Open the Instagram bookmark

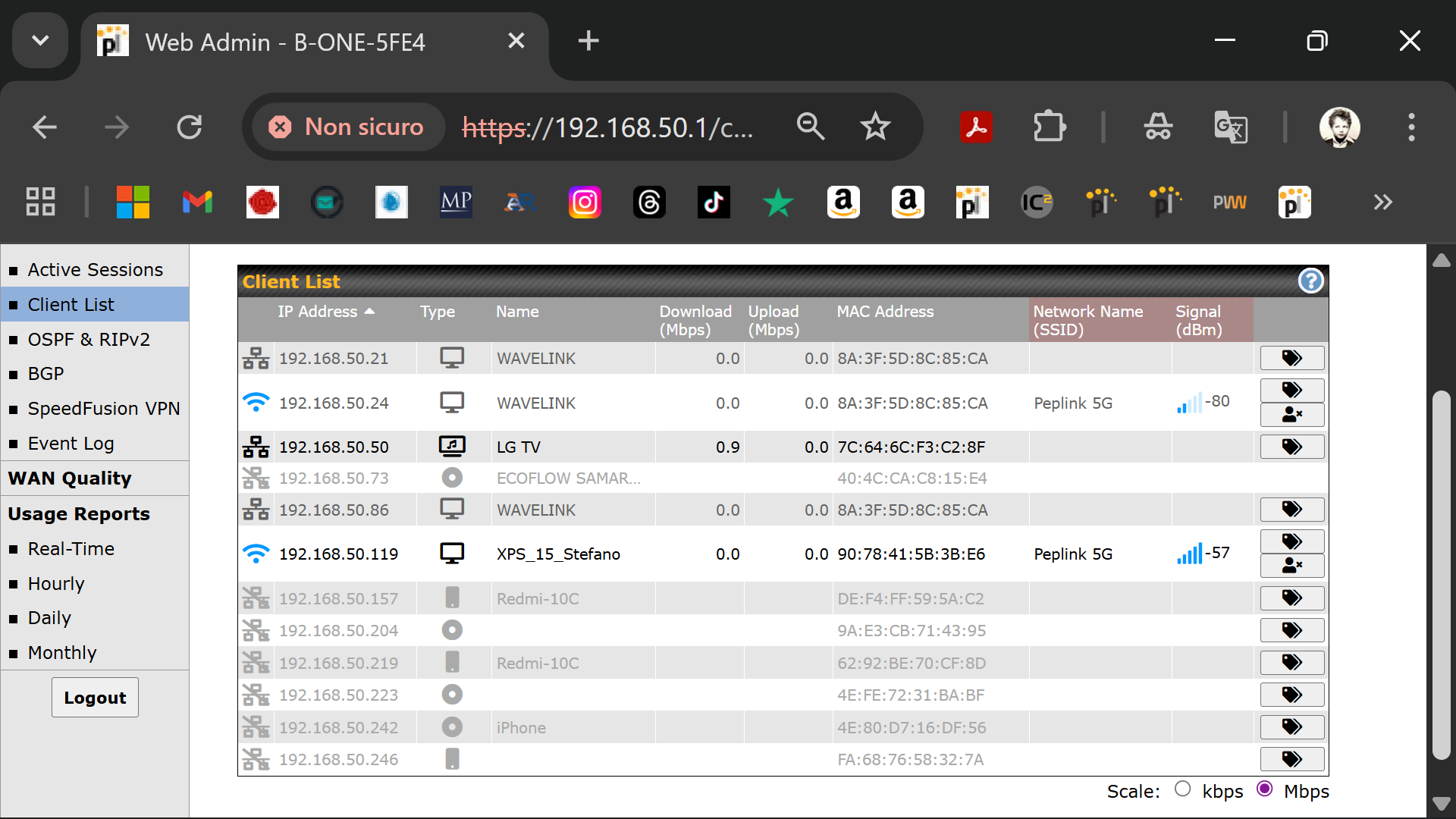(585, 202)
